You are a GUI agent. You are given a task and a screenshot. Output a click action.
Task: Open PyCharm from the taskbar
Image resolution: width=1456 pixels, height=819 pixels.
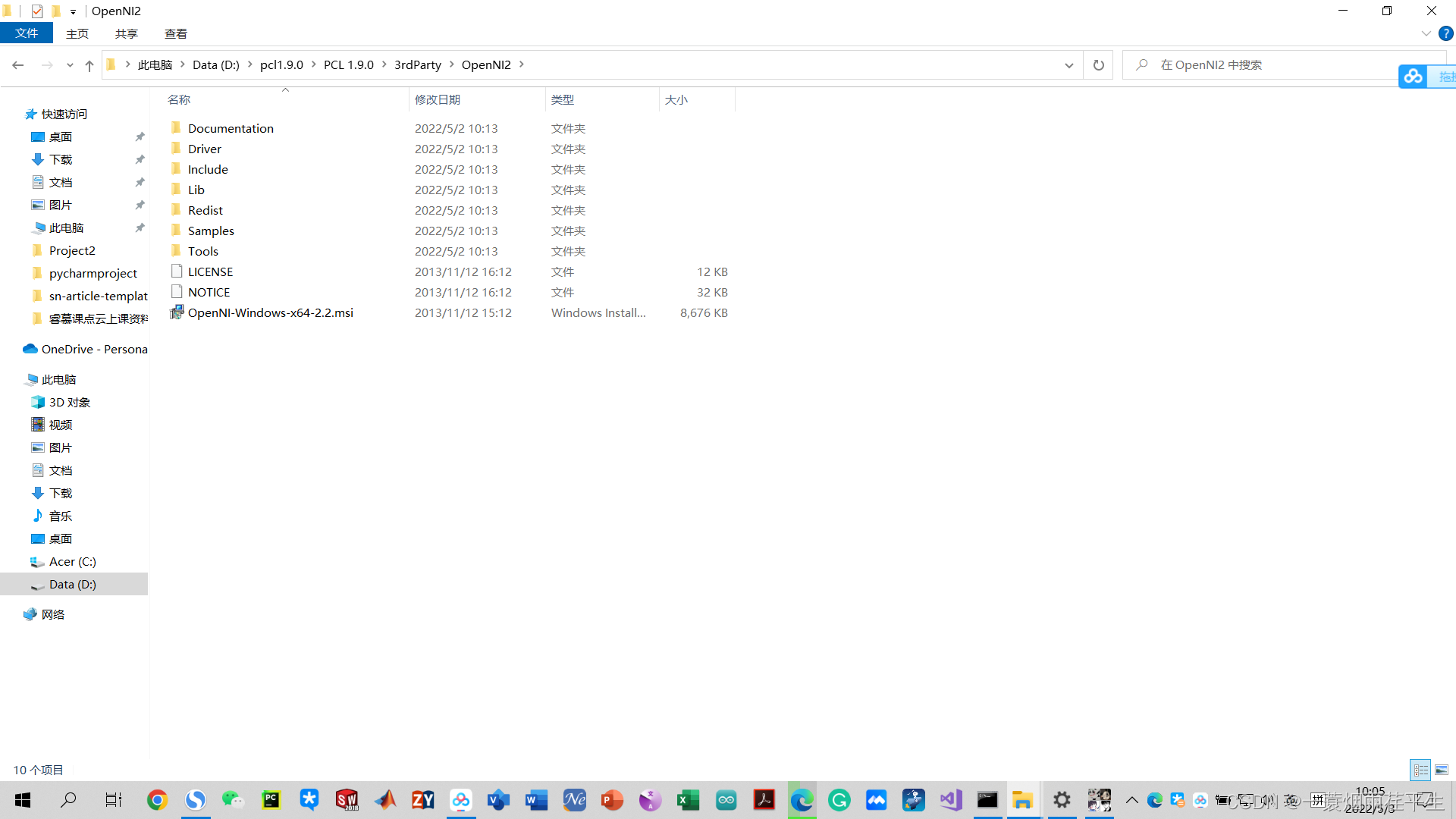pos(271,800)
